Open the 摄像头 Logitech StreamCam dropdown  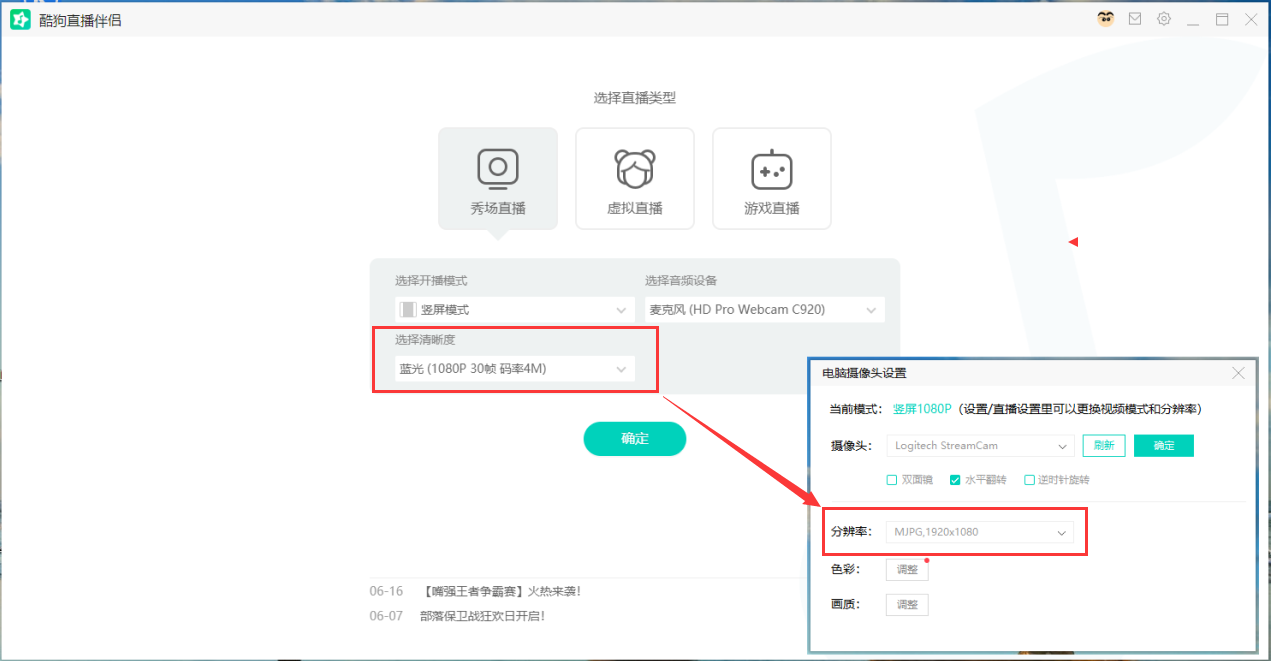980,445
